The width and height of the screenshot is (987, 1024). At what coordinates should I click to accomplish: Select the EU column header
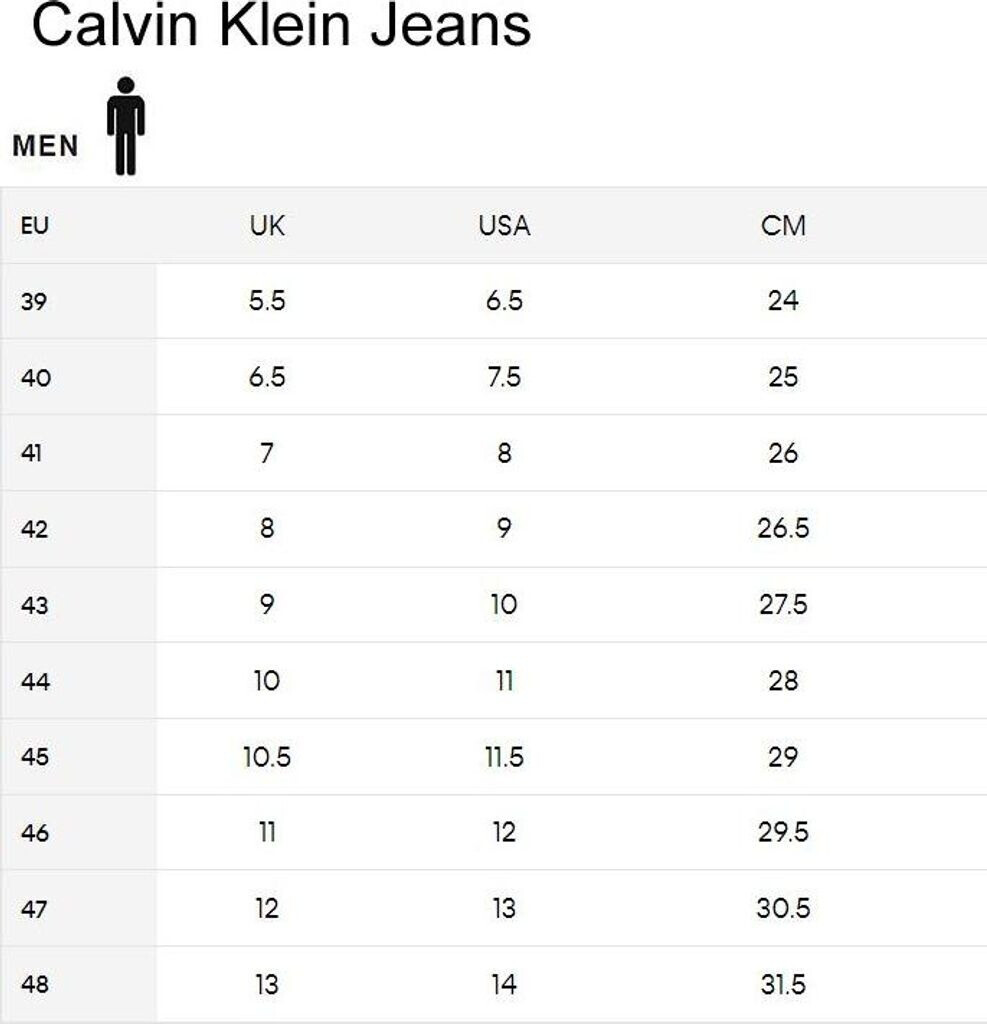[x=34, y=226]
